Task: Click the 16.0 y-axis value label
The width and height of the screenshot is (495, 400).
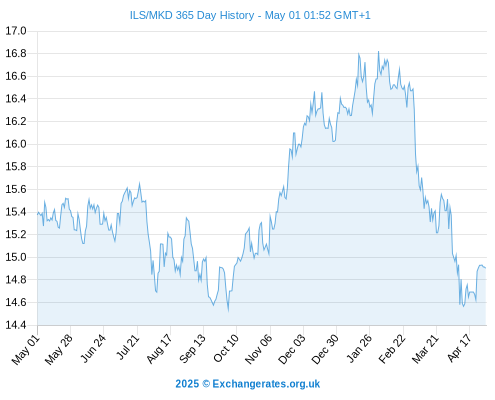Action: (x=16, y=144)
